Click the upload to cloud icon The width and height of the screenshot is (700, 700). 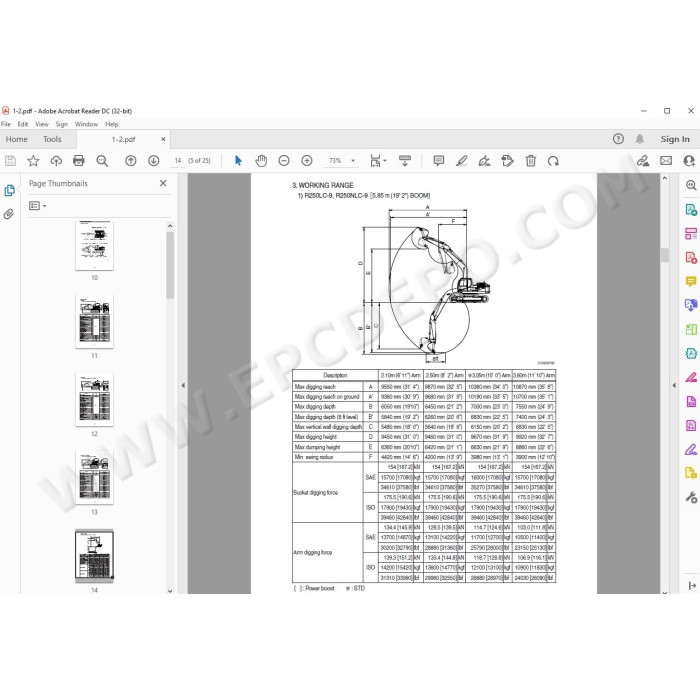56,161
